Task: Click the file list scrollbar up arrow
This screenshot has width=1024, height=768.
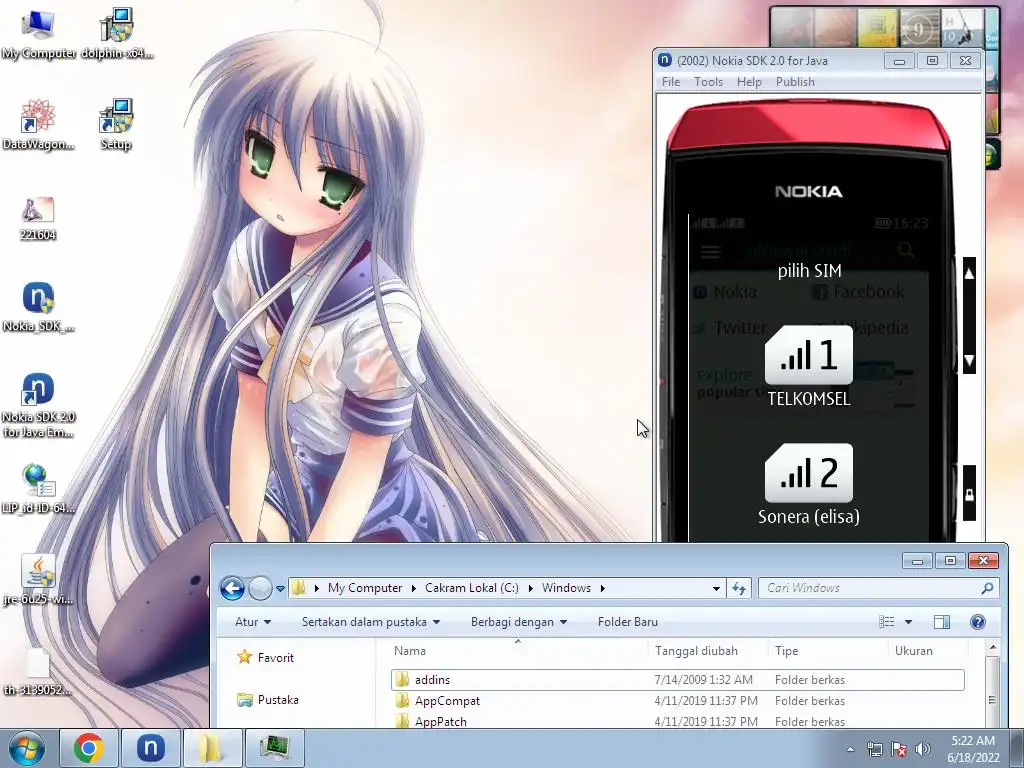Action: [x=993, y=648]
